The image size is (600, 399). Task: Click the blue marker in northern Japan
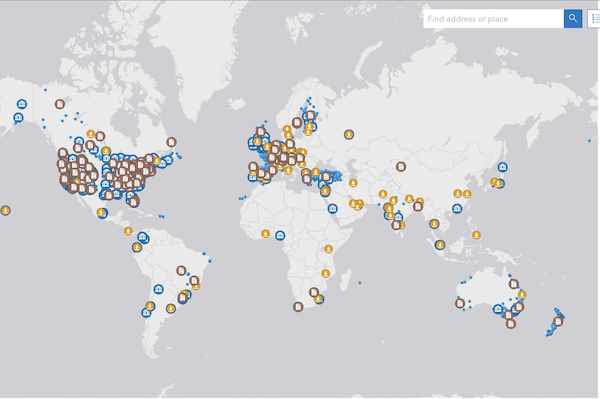coord(502,167)
